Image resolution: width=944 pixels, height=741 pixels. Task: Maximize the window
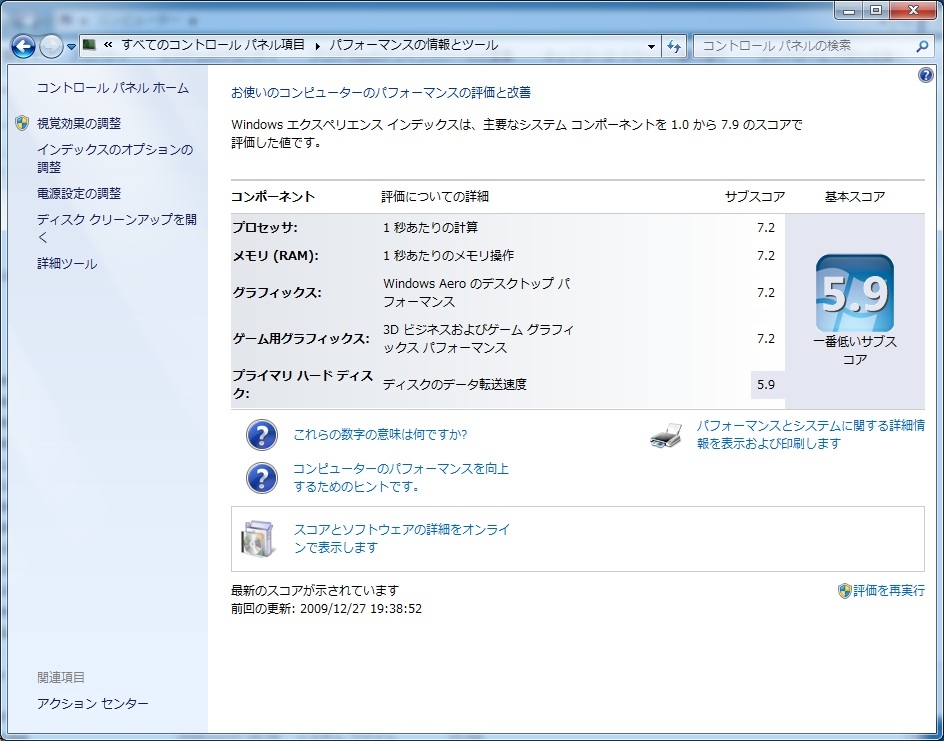(875, 10)
